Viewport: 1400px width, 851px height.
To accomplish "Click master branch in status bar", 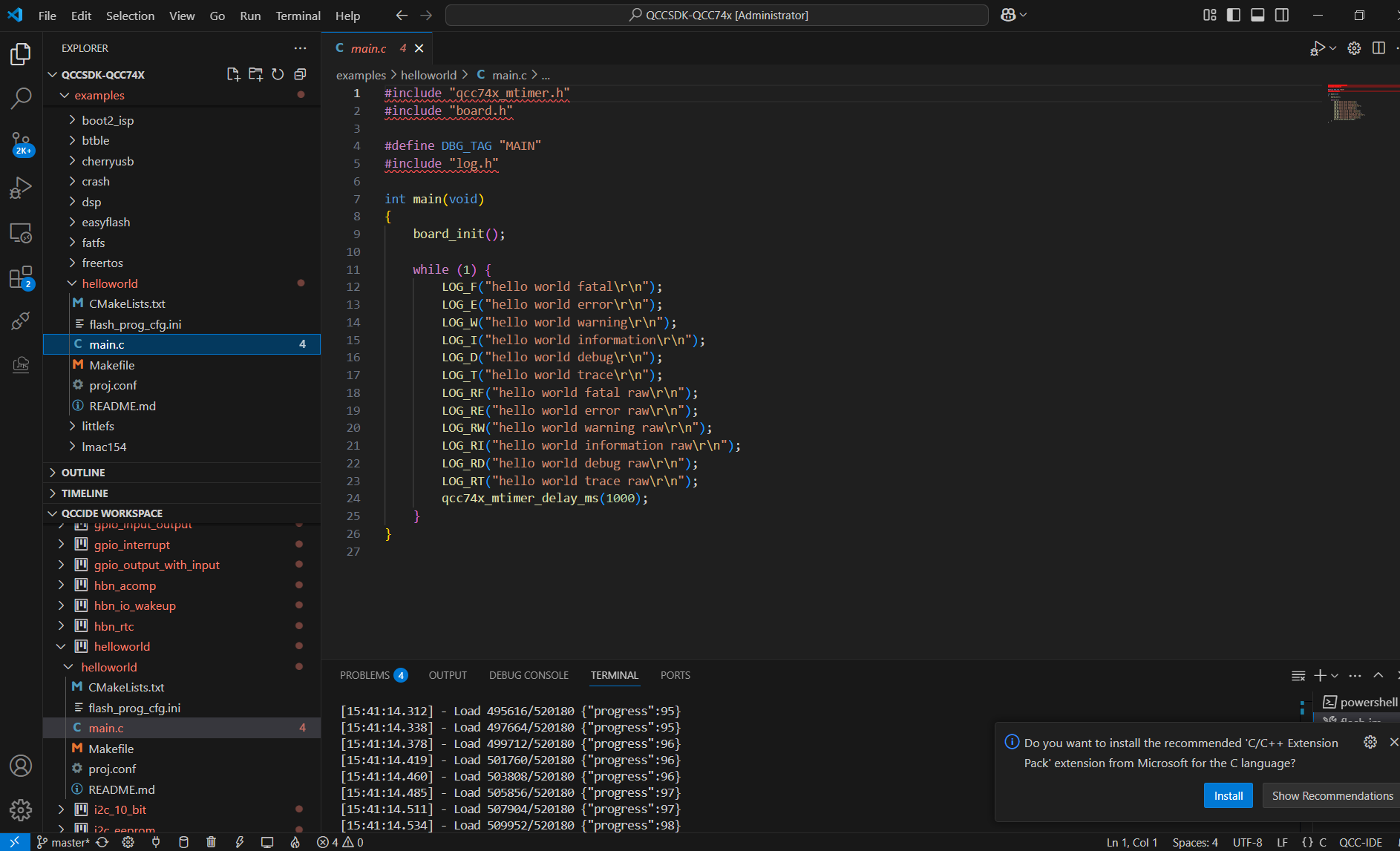I will (63, 842).
